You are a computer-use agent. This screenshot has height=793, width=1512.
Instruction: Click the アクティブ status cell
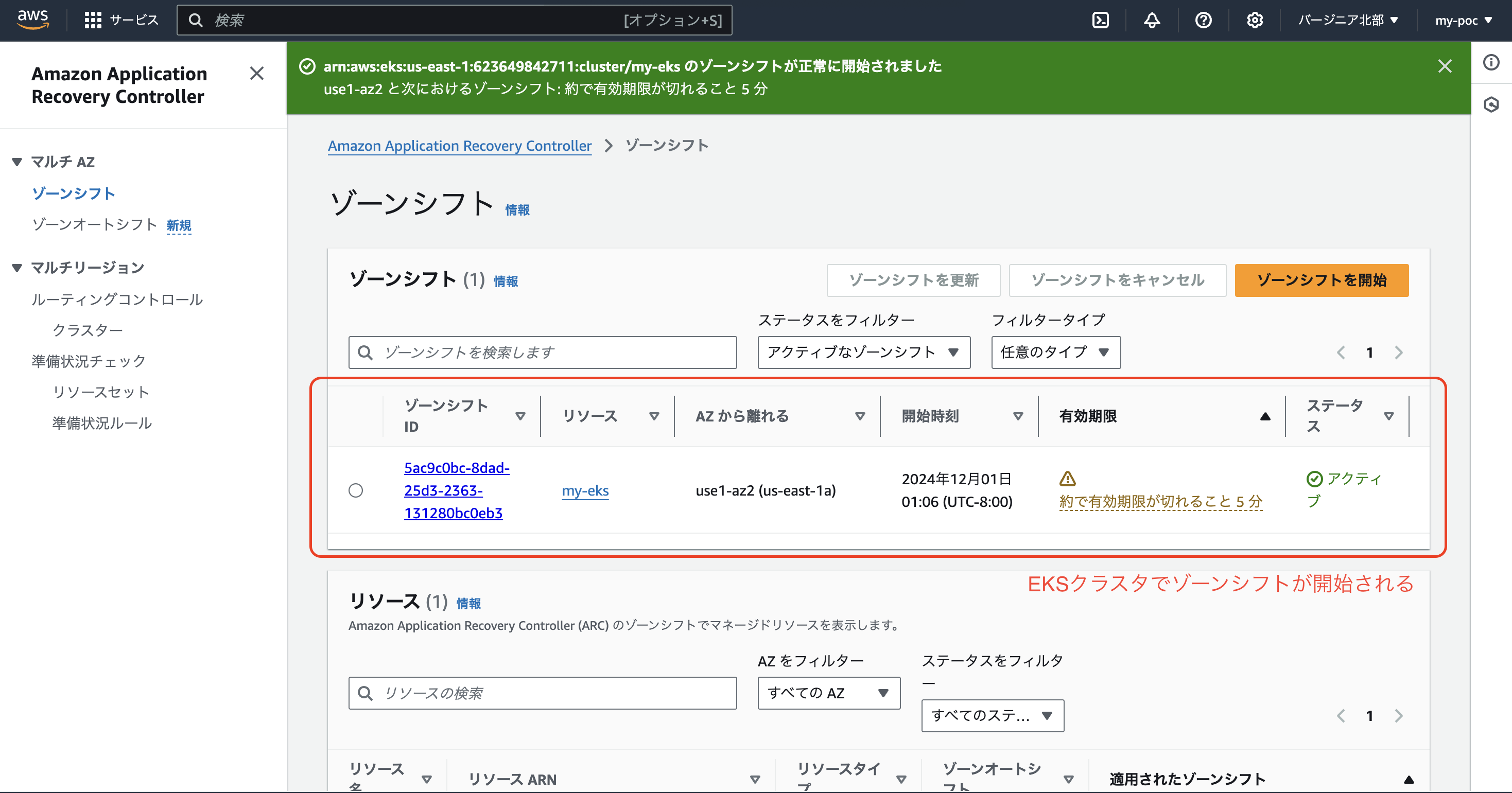coord(1344,490)
